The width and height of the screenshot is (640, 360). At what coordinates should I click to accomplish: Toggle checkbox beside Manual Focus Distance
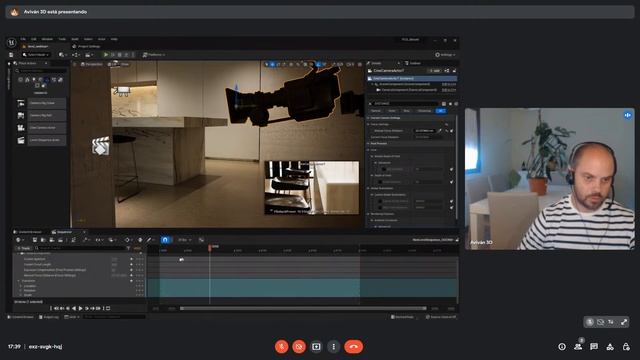[x=451, y=131]
